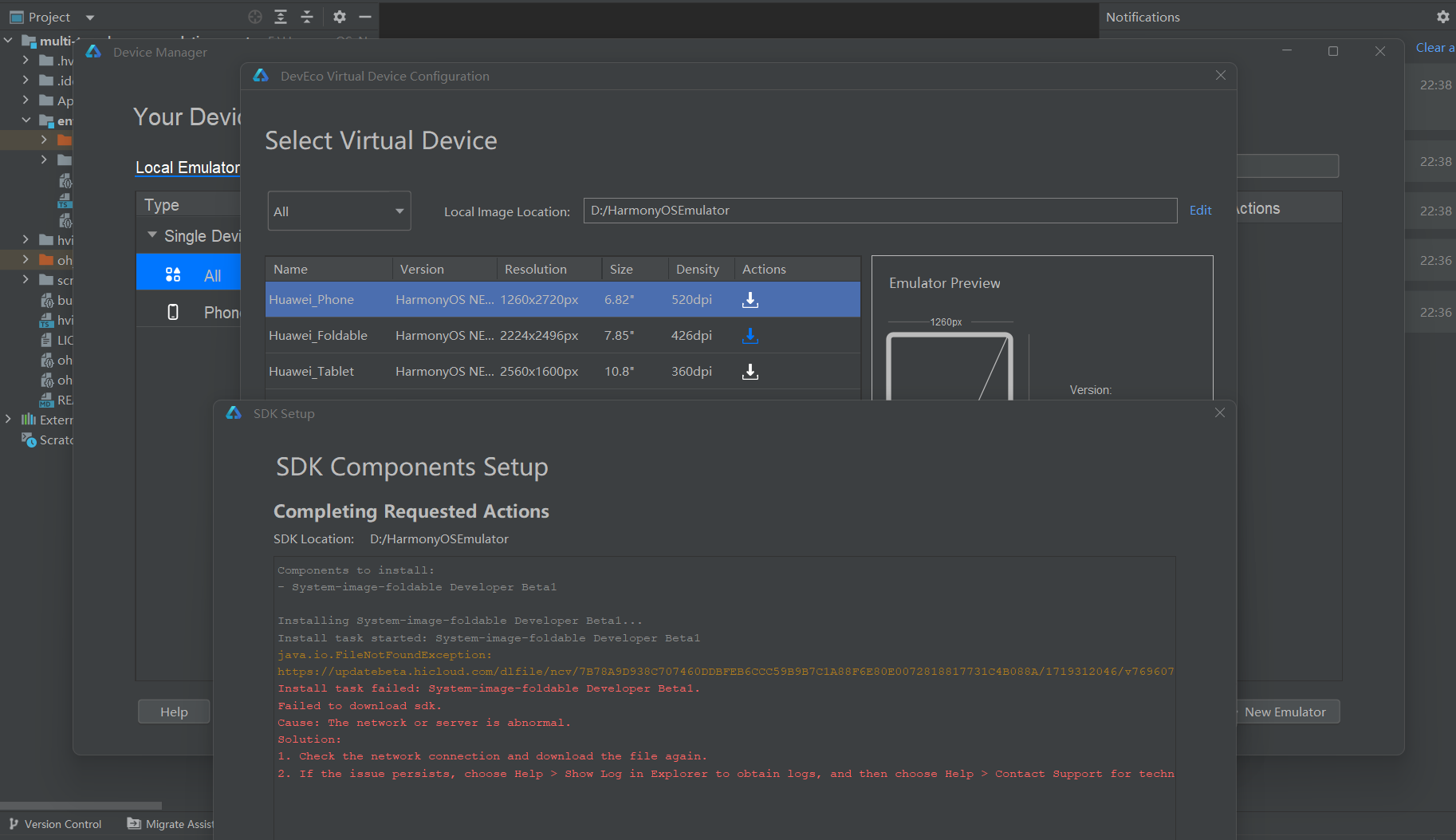Screen dimensions: 1456x840
Task: Click the Project panel horizontal scrollbar
Action: [81, 806]
